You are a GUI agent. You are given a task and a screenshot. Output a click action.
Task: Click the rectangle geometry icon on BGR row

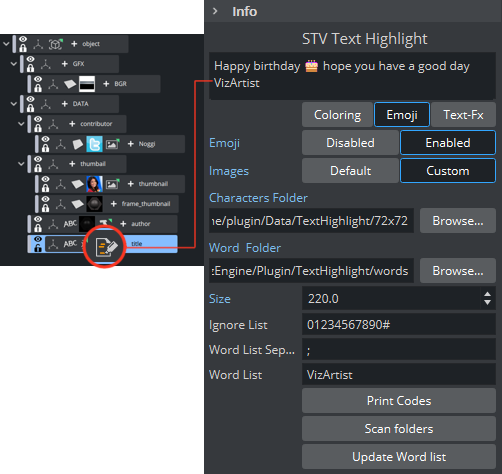point(70,84)
